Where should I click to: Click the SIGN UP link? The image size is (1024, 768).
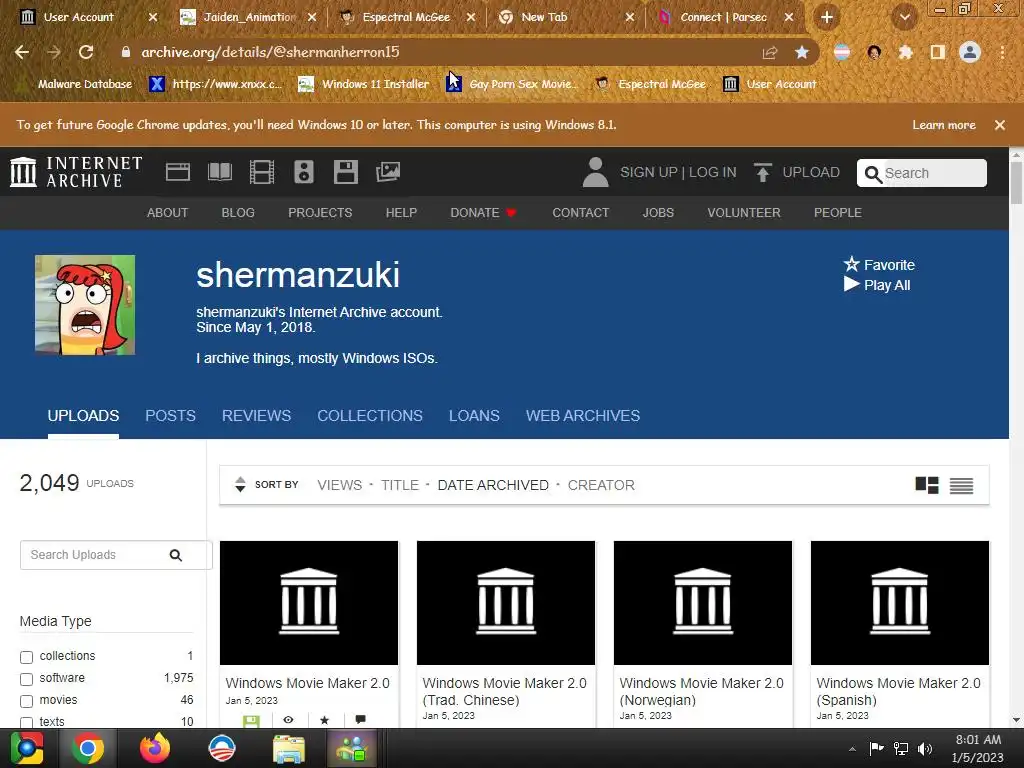click(648, 172)
